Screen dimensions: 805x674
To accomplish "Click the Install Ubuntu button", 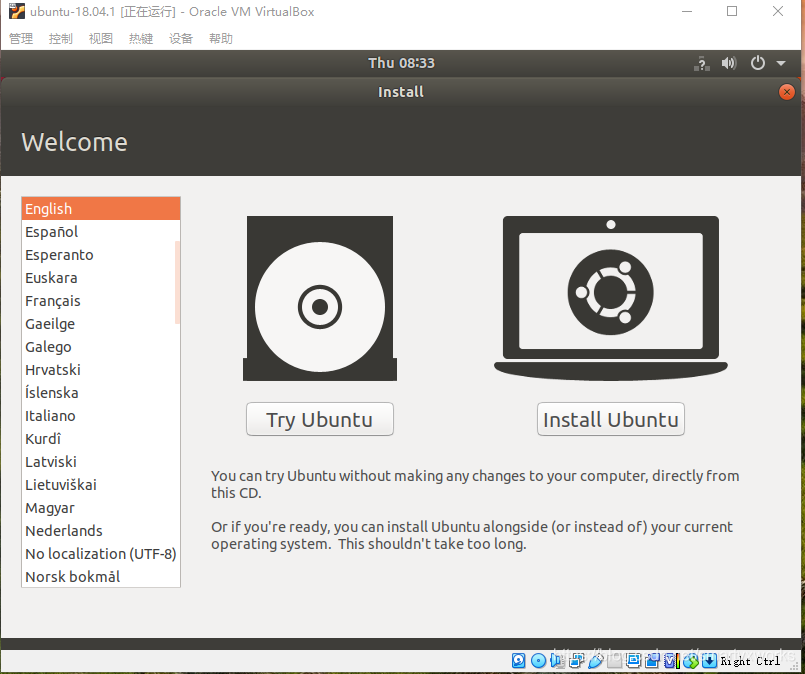I will pos(610,419).
